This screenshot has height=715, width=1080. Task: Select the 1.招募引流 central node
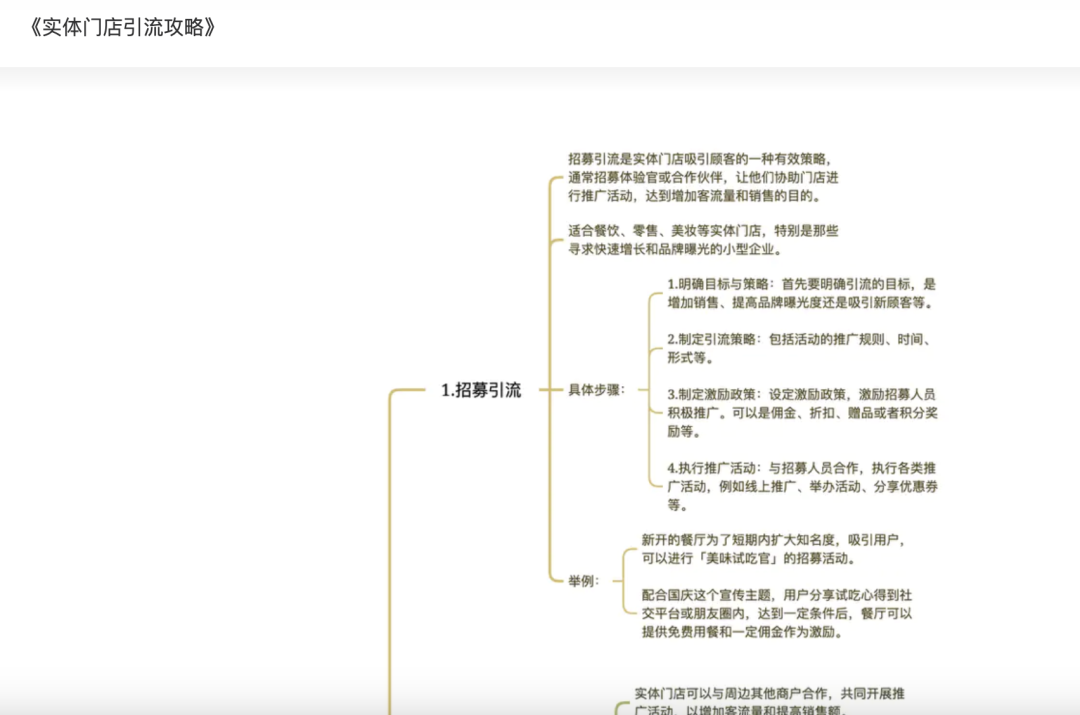pos(482,391)
